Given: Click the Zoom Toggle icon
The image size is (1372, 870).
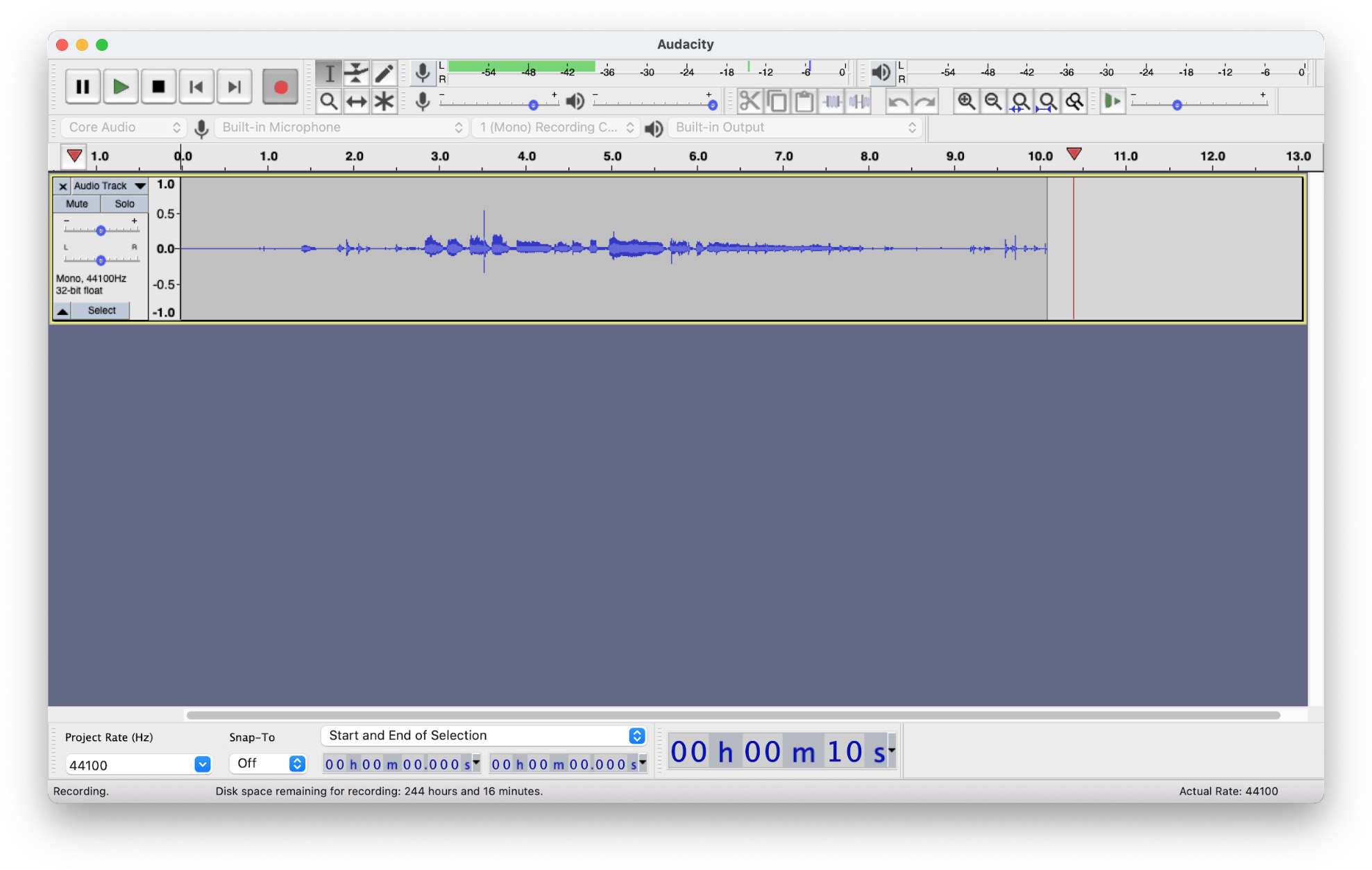Looking at the screenshot, I should [x=1075, y=101].
